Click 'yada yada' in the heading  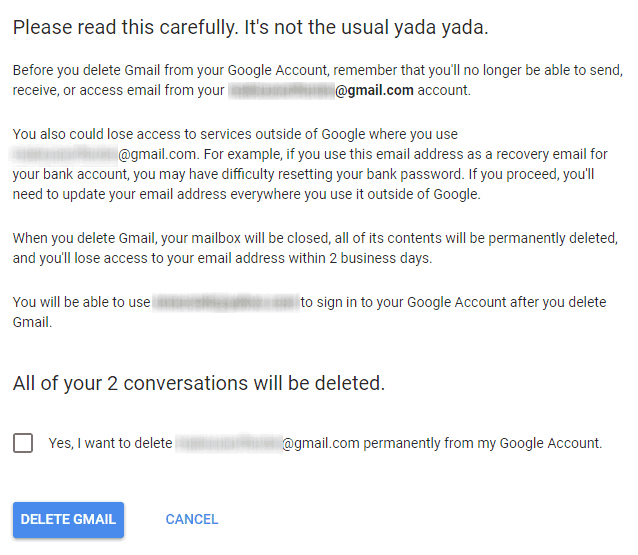(x=447, y=28)
